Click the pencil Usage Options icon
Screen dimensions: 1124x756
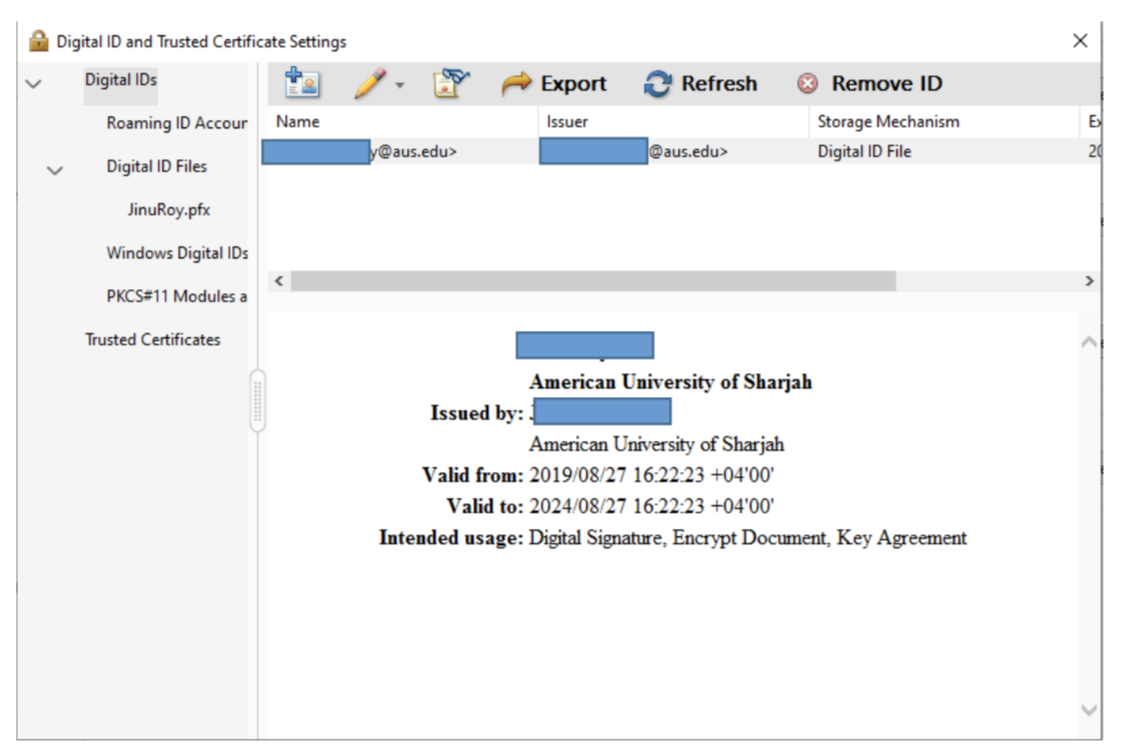coord(370,84)
